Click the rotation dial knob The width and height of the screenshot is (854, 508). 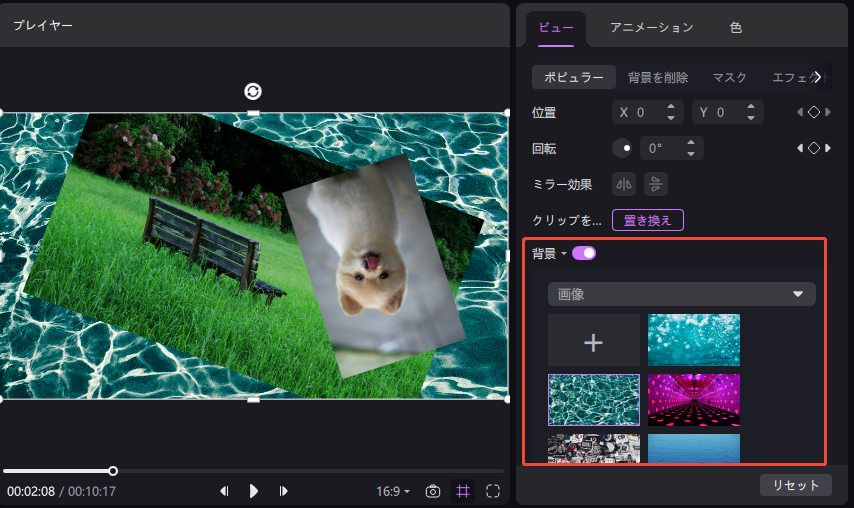pyautogui.click(x=622, y=148)
